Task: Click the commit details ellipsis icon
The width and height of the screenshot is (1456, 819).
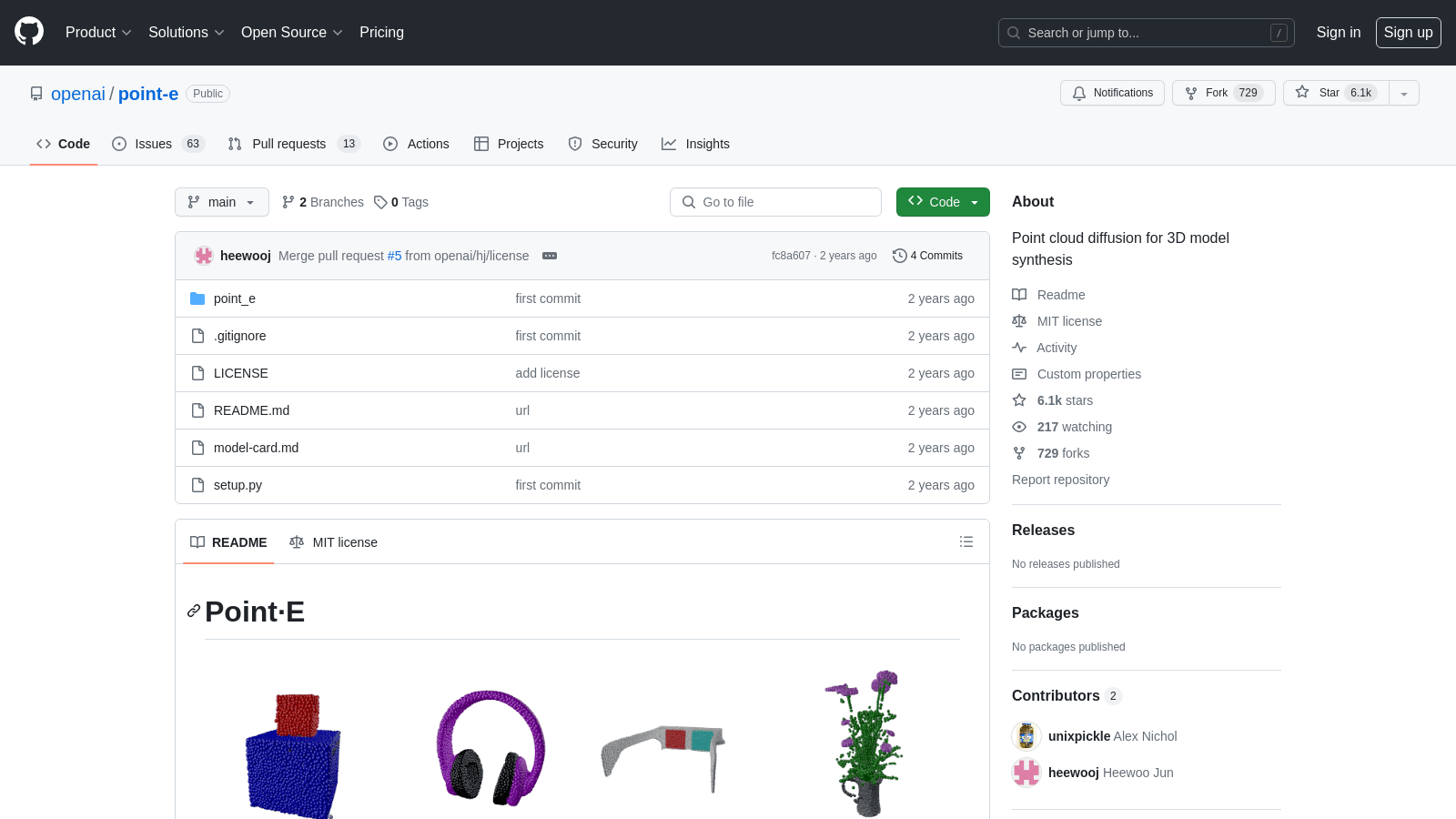Action: pos(550,256)
